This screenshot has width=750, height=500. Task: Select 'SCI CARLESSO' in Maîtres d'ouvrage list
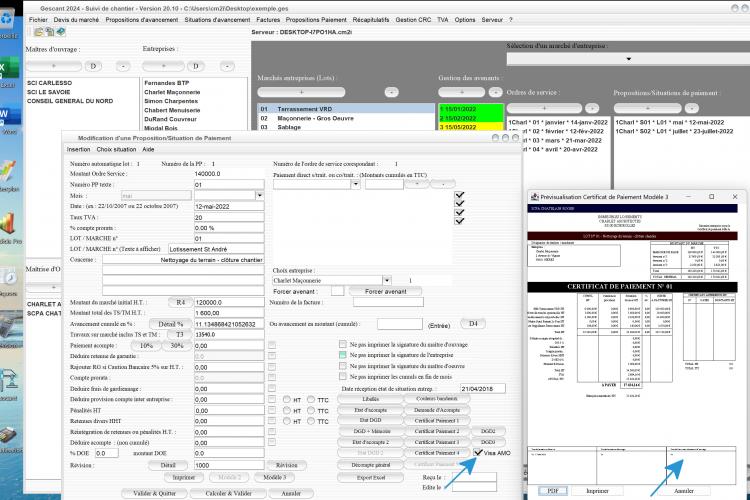point(49,83)
